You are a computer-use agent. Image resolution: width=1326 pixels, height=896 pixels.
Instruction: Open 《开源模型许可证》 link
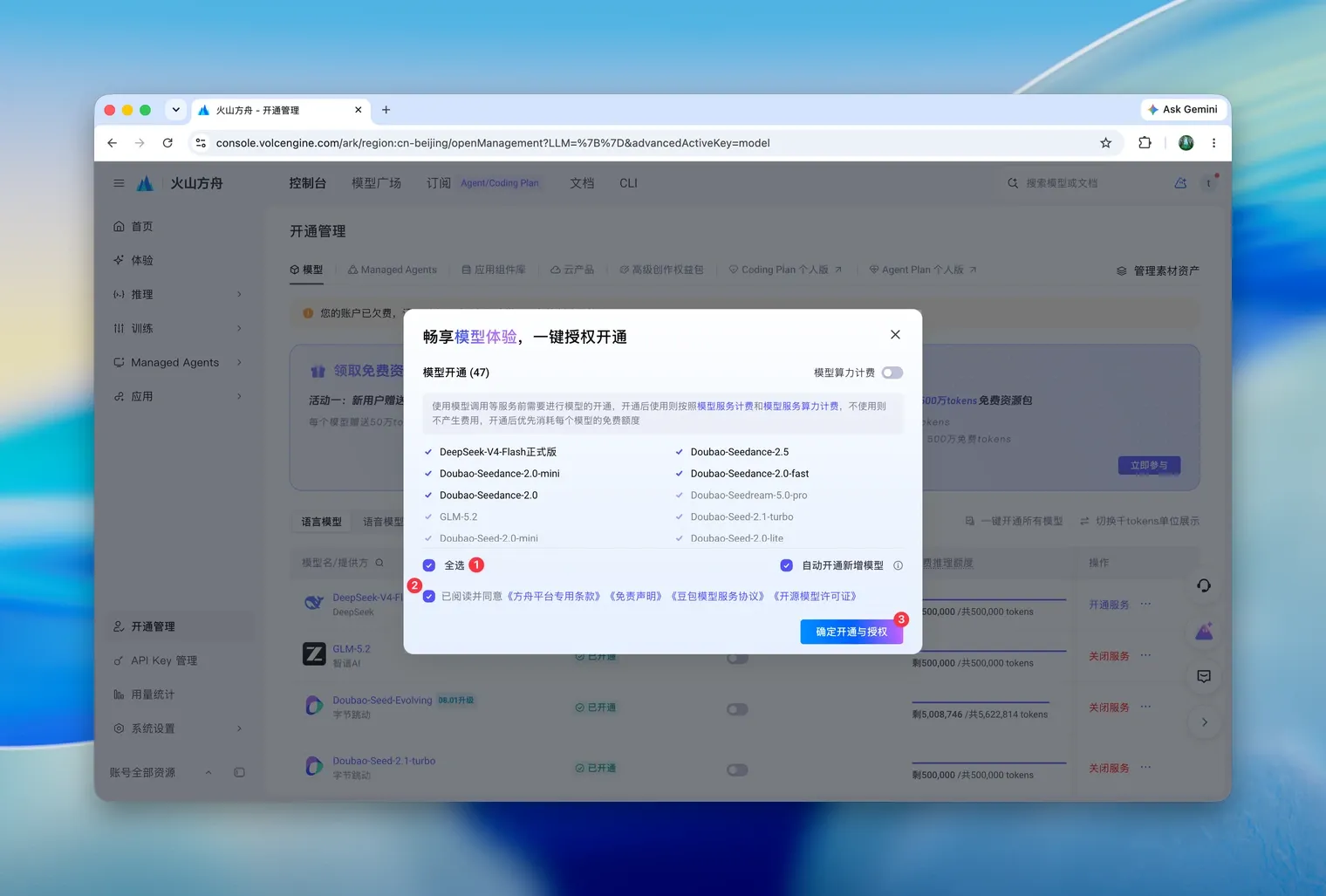(815, 597)
